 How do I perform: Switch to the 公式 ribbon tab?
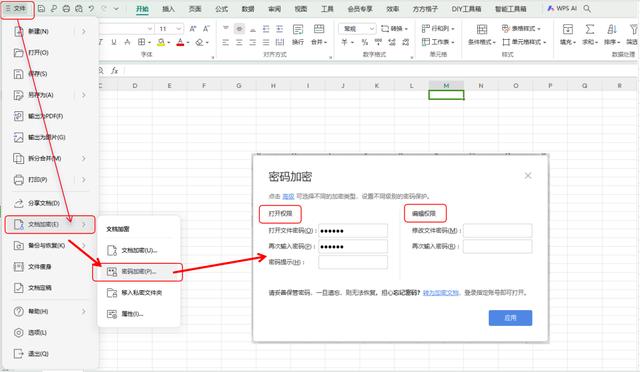[221, 9]
